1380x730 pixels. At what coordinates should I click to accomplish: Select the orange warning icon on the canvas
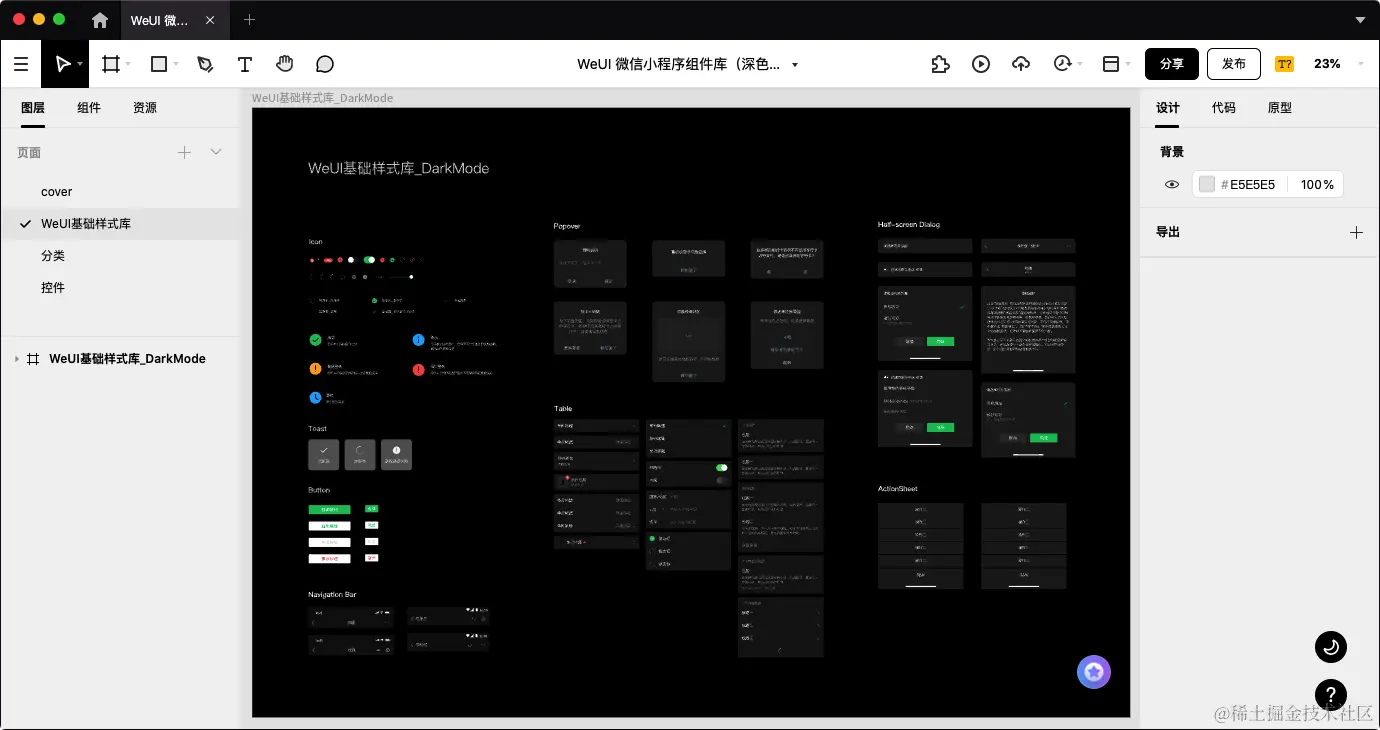(x=315, y=369)
